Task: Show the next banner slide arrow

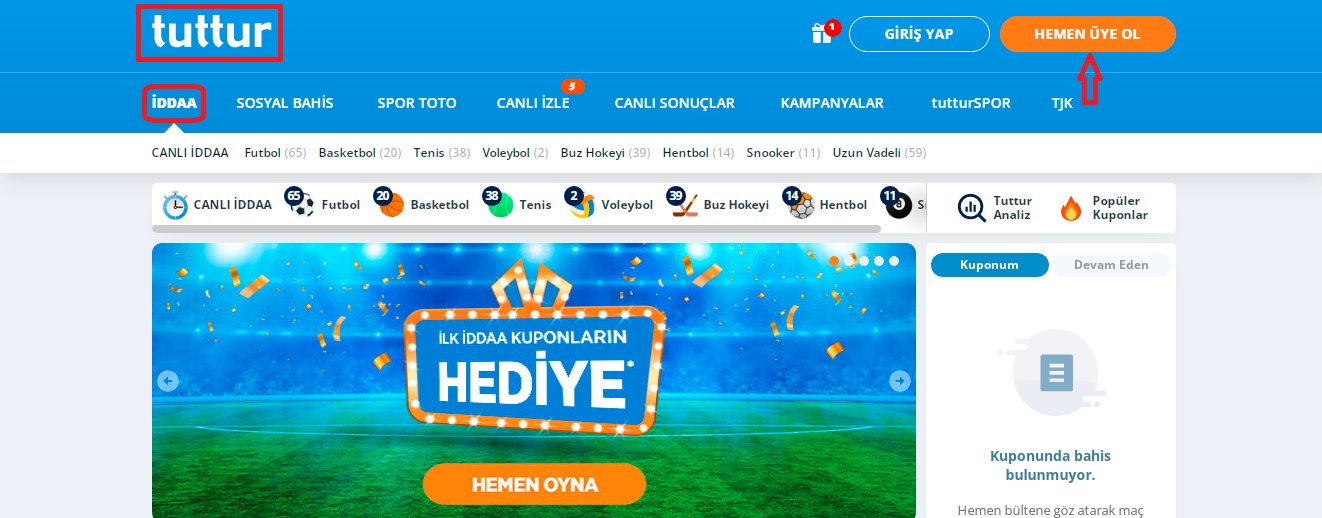Action: (x=900, y=381)
